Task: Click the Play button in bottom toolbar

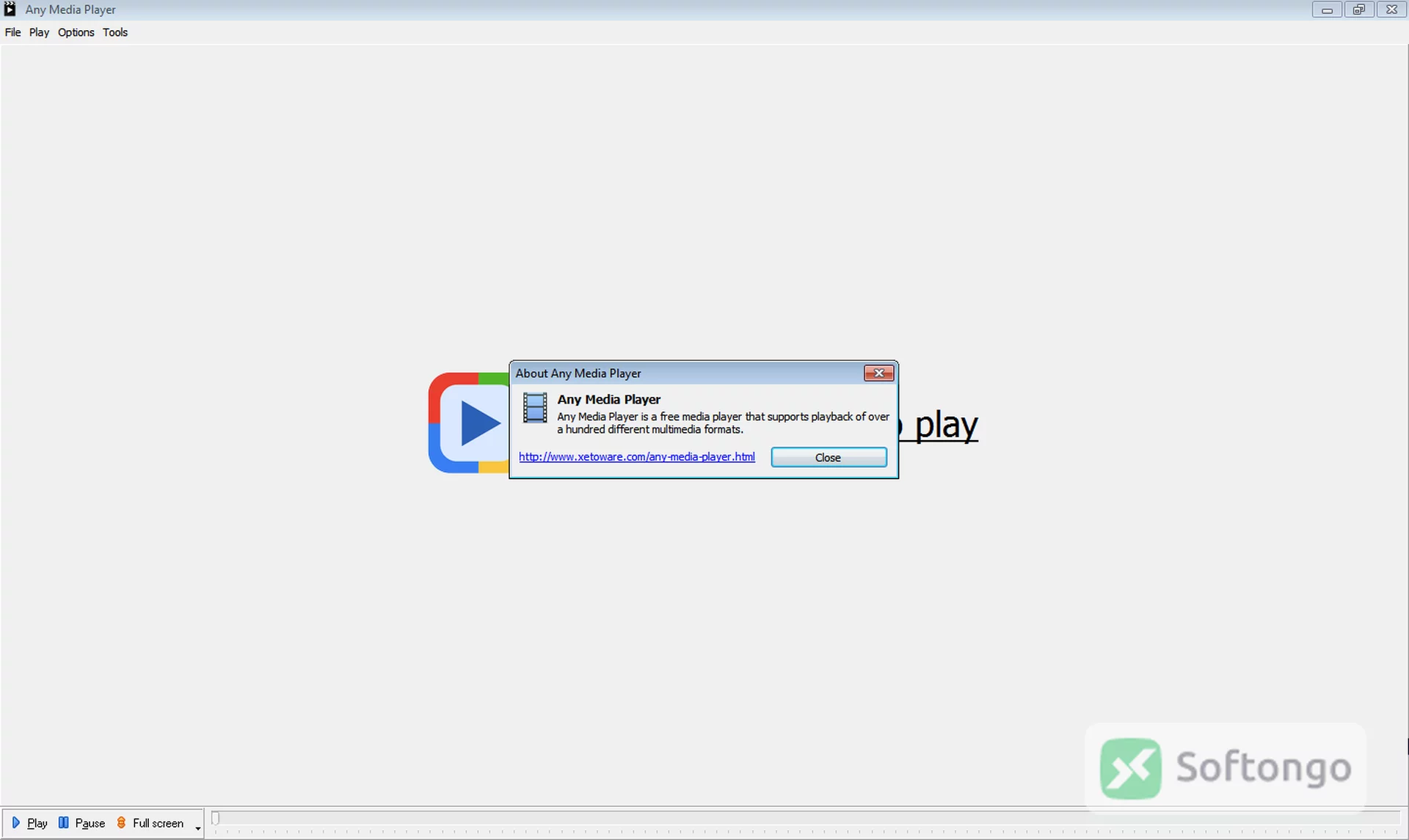Action: [30, 823]
